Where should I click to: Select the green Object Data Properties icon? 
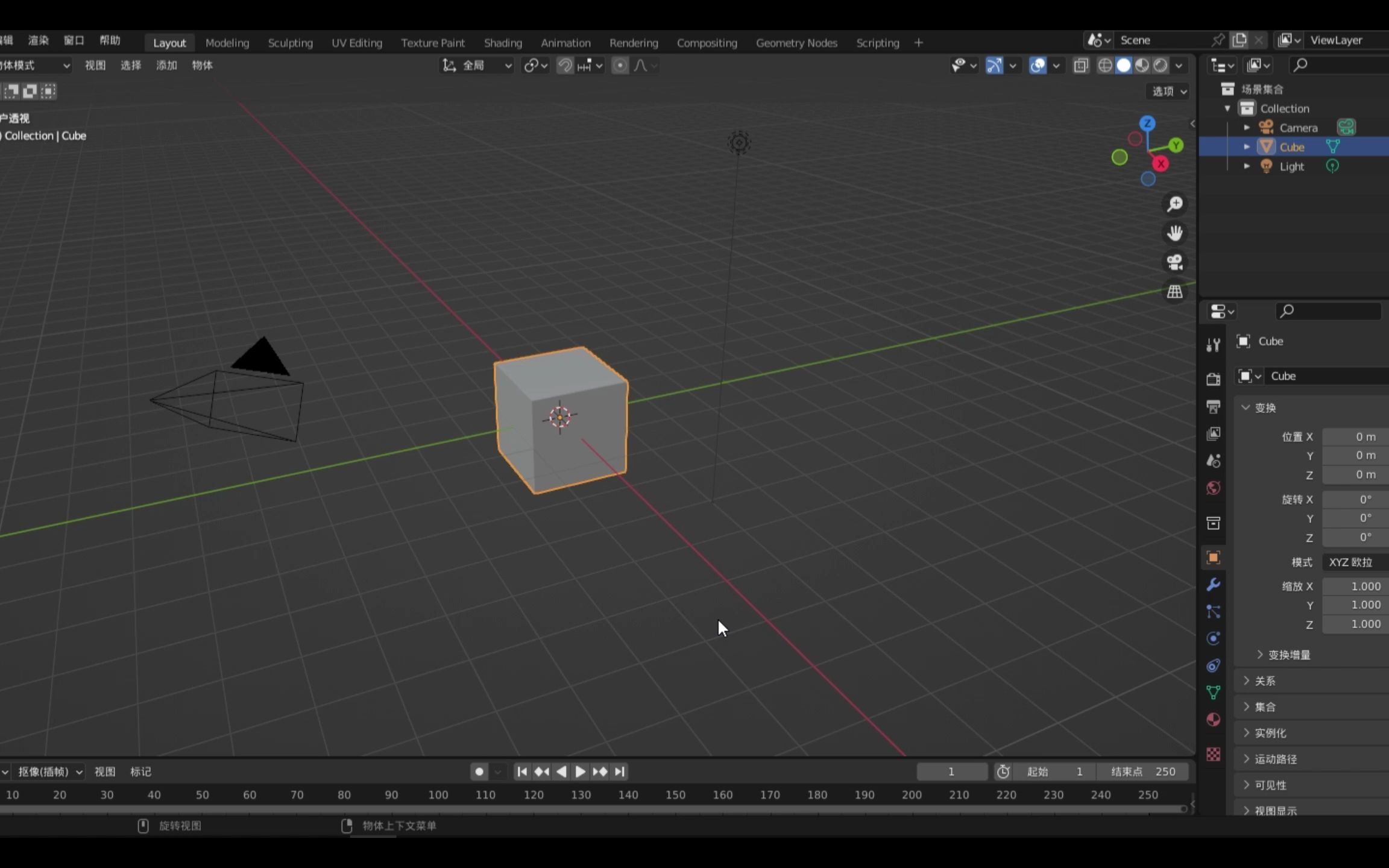pos(1214,692)
